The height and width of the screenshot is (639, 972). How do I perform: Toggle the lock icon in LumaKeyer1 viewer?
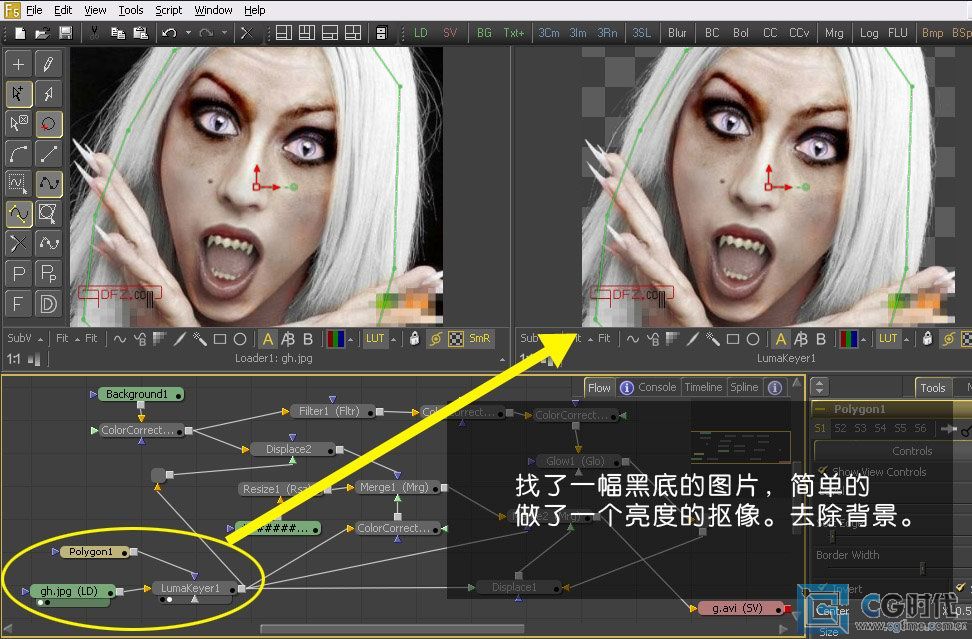pos(927,338)
